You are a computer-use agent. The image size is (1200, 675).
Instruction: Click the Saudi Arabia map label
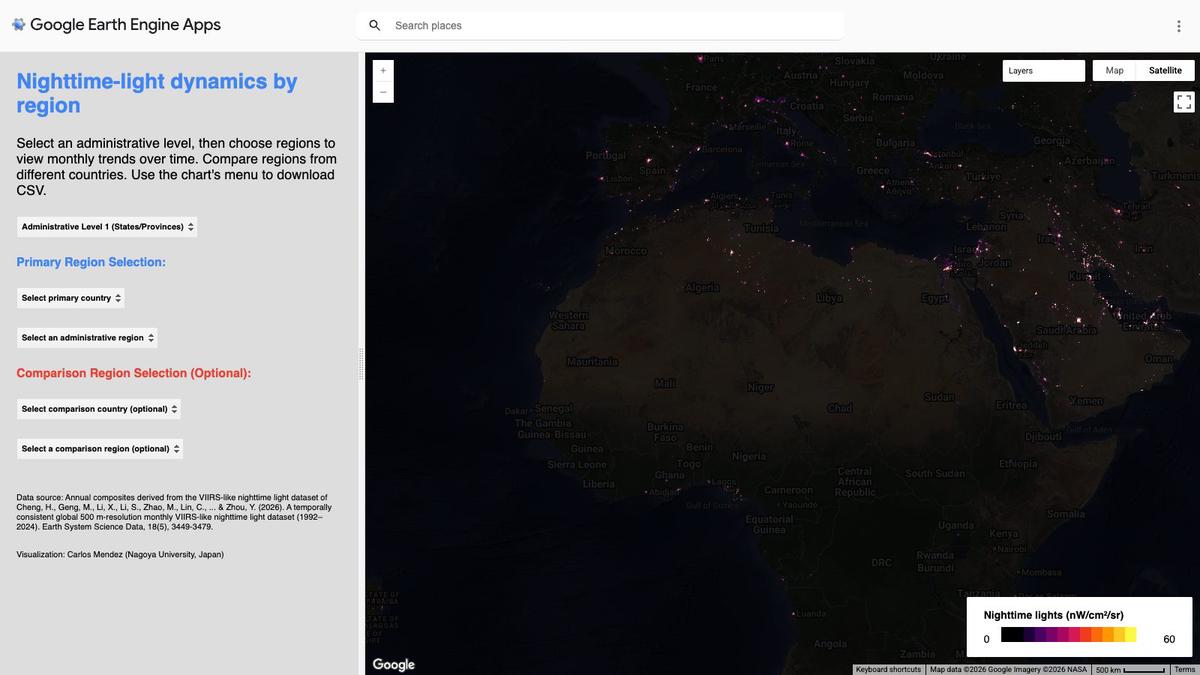(1067, 330)
